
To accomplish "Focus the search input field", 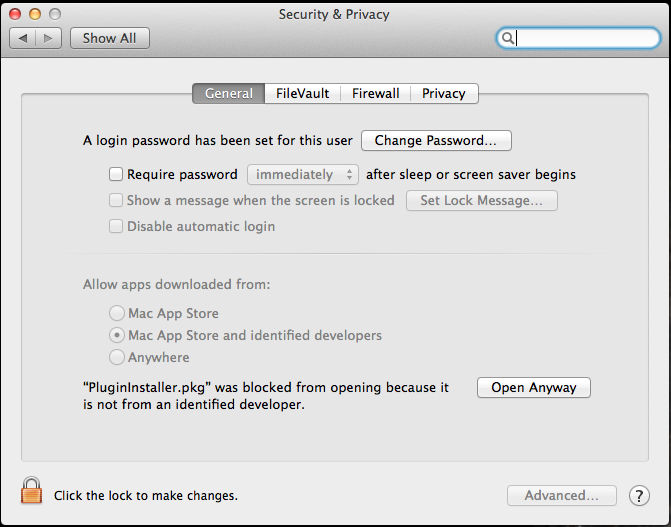I will [578, 38].
